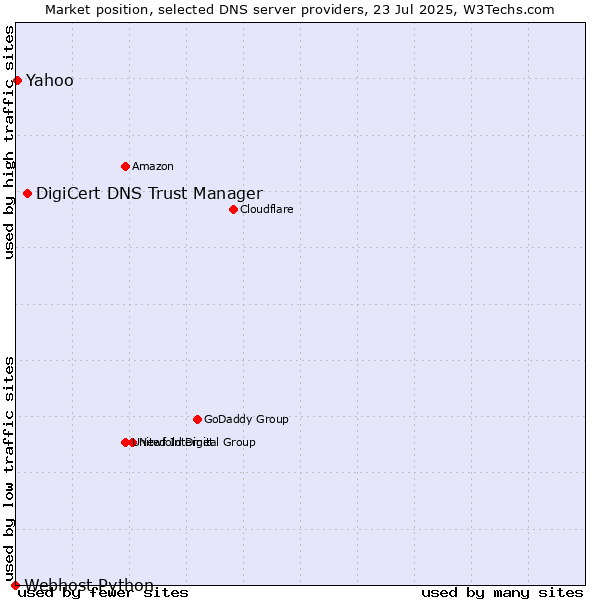Select the 'Amazon' label text

point(153,166)
